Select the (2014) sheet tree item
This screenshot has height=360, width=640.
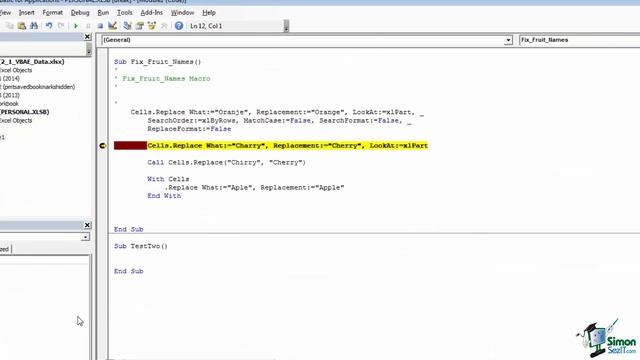coord(10,78)
